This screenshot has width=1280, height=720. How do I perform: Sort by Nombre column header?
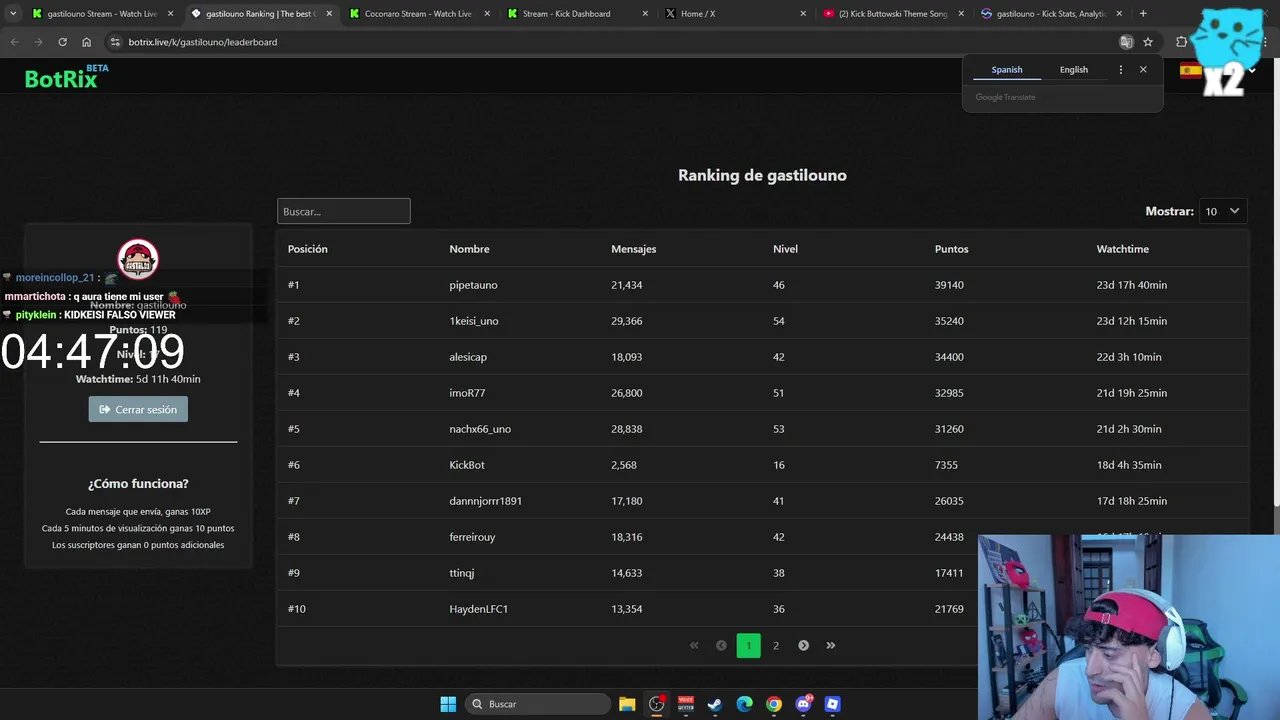(469, 249)
